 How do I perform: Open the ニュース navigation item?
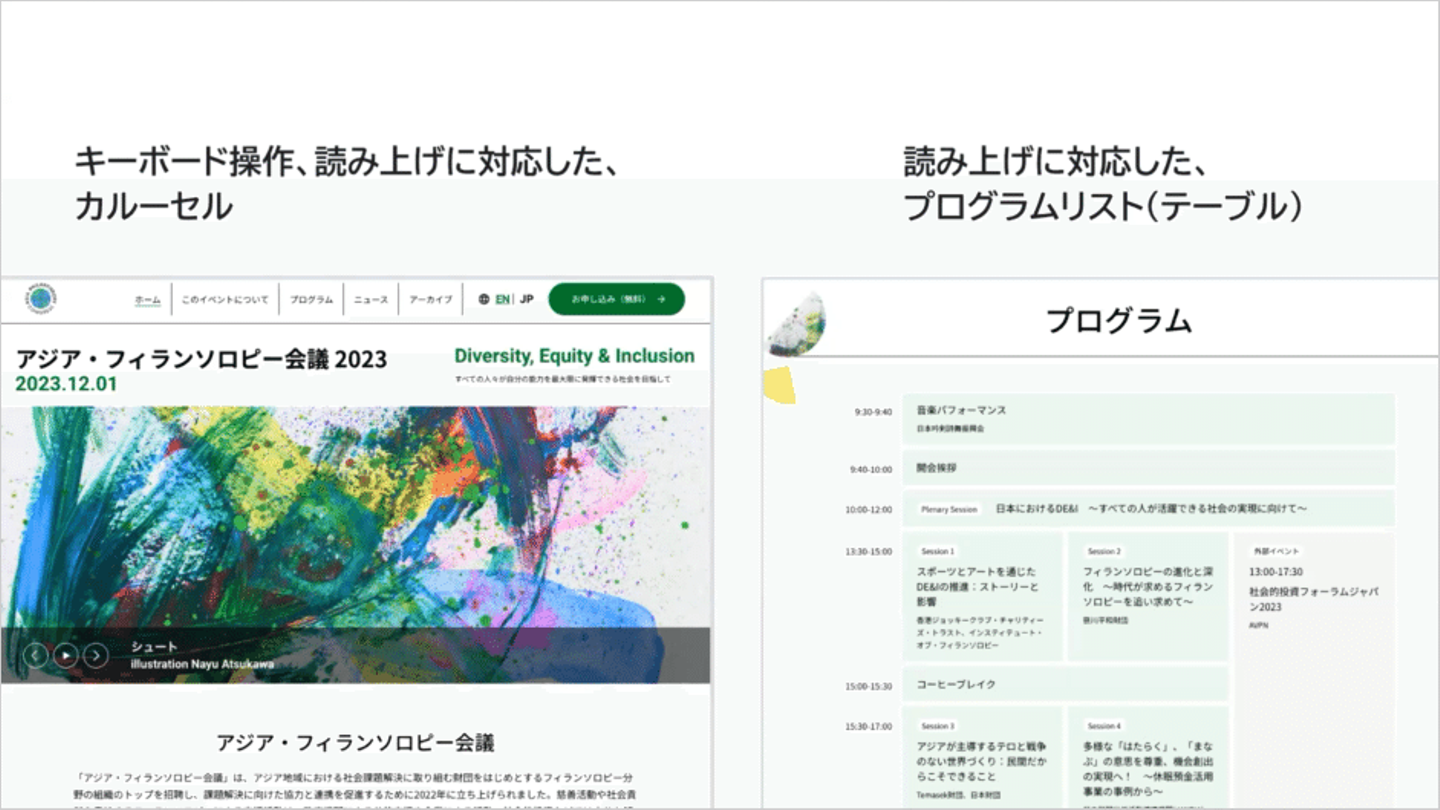(371, 300)
